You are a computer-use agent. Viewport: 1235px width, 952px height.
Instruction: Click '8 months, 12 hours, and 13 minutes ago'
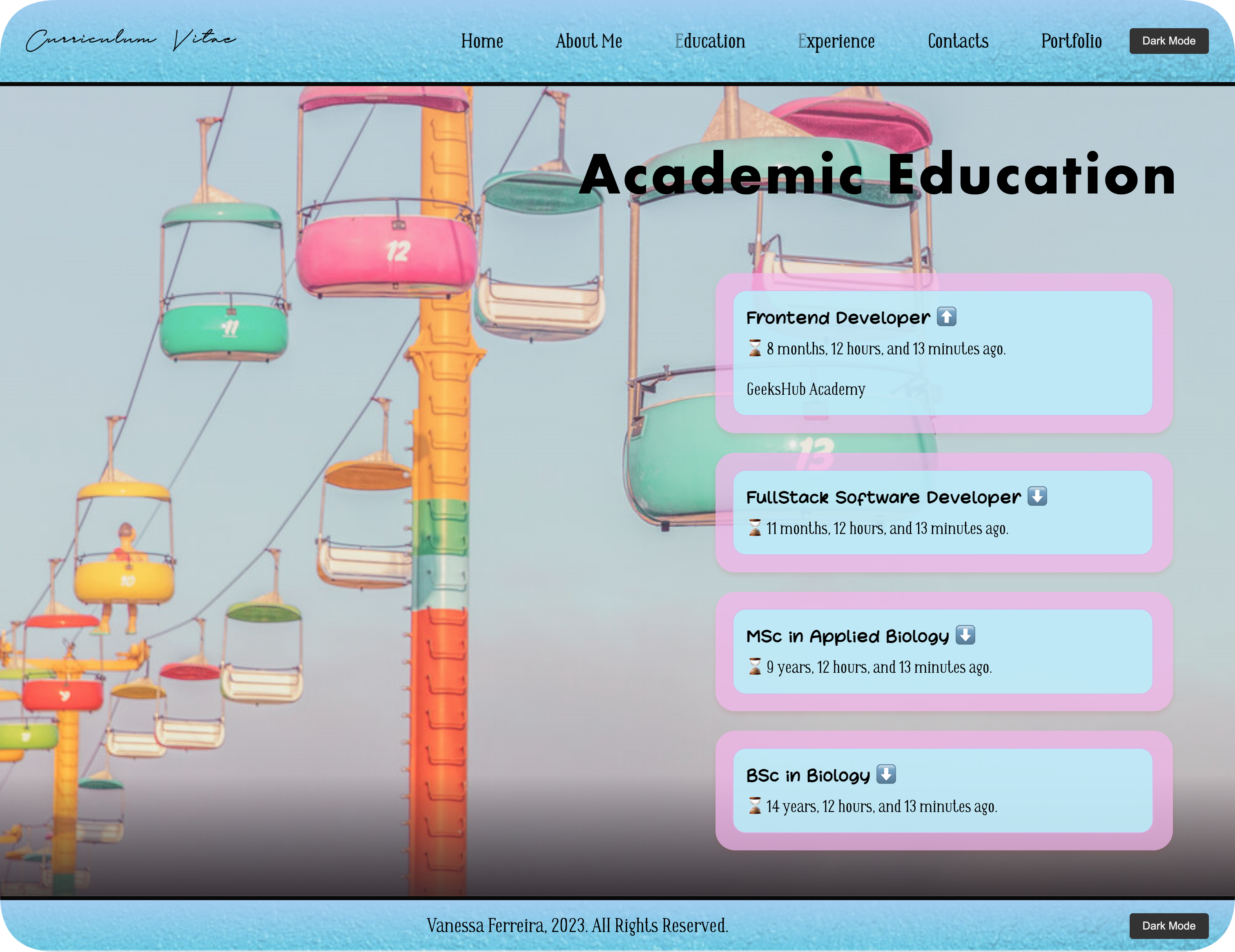coord(886,349)
